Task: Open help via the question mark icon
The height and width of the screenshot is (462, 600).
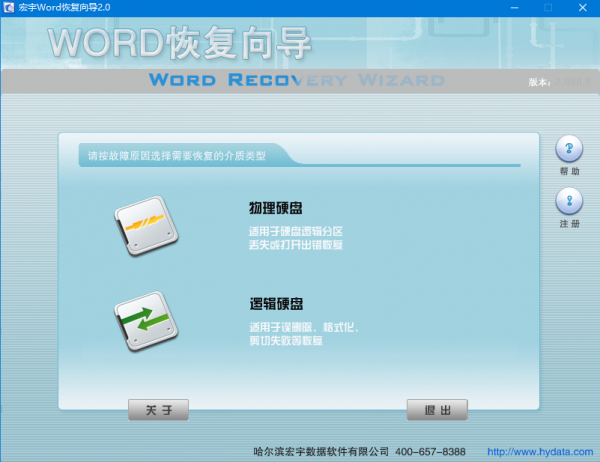Action: (x=569, y=148)
